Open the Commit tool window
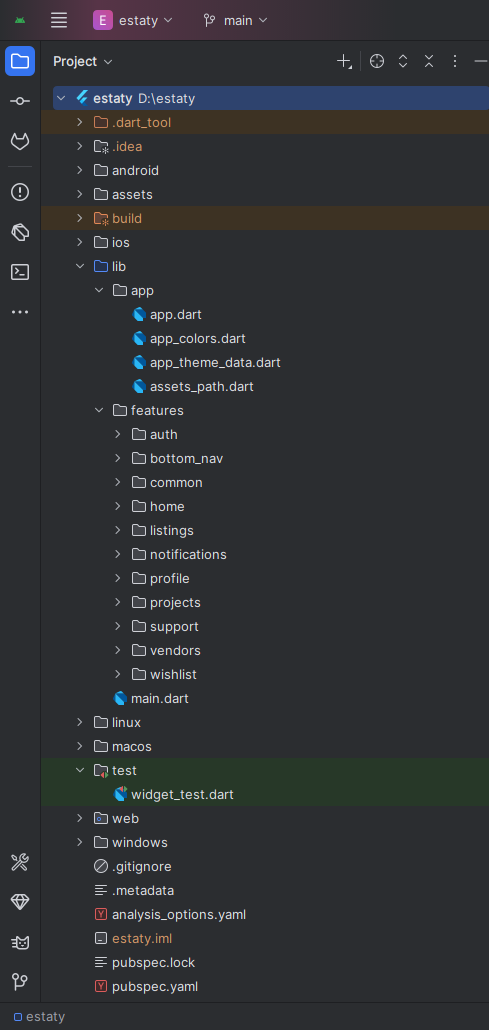 click(20, 101)
